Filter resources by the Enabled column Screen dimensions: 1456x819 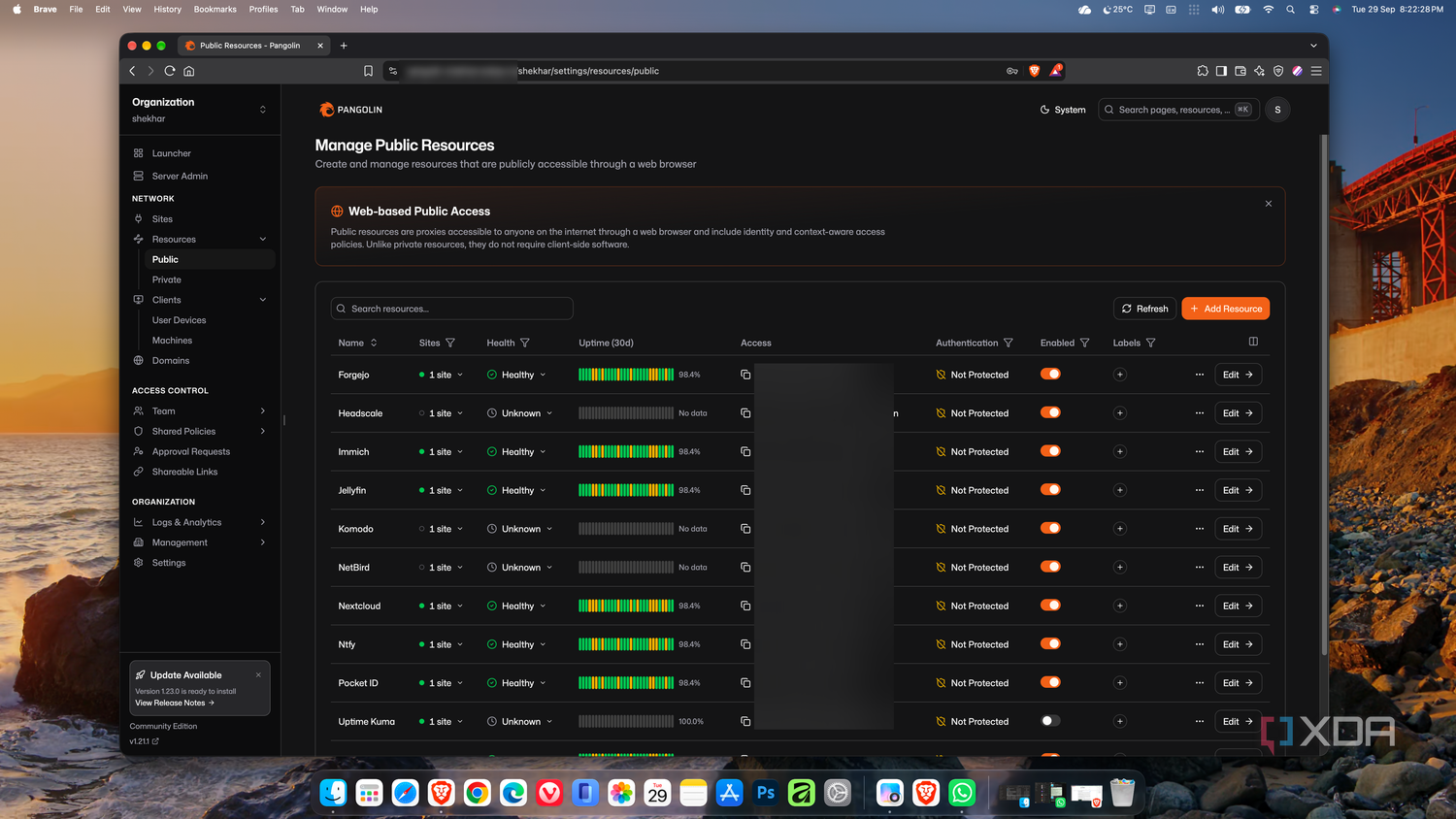click(x=1085, y=343)
